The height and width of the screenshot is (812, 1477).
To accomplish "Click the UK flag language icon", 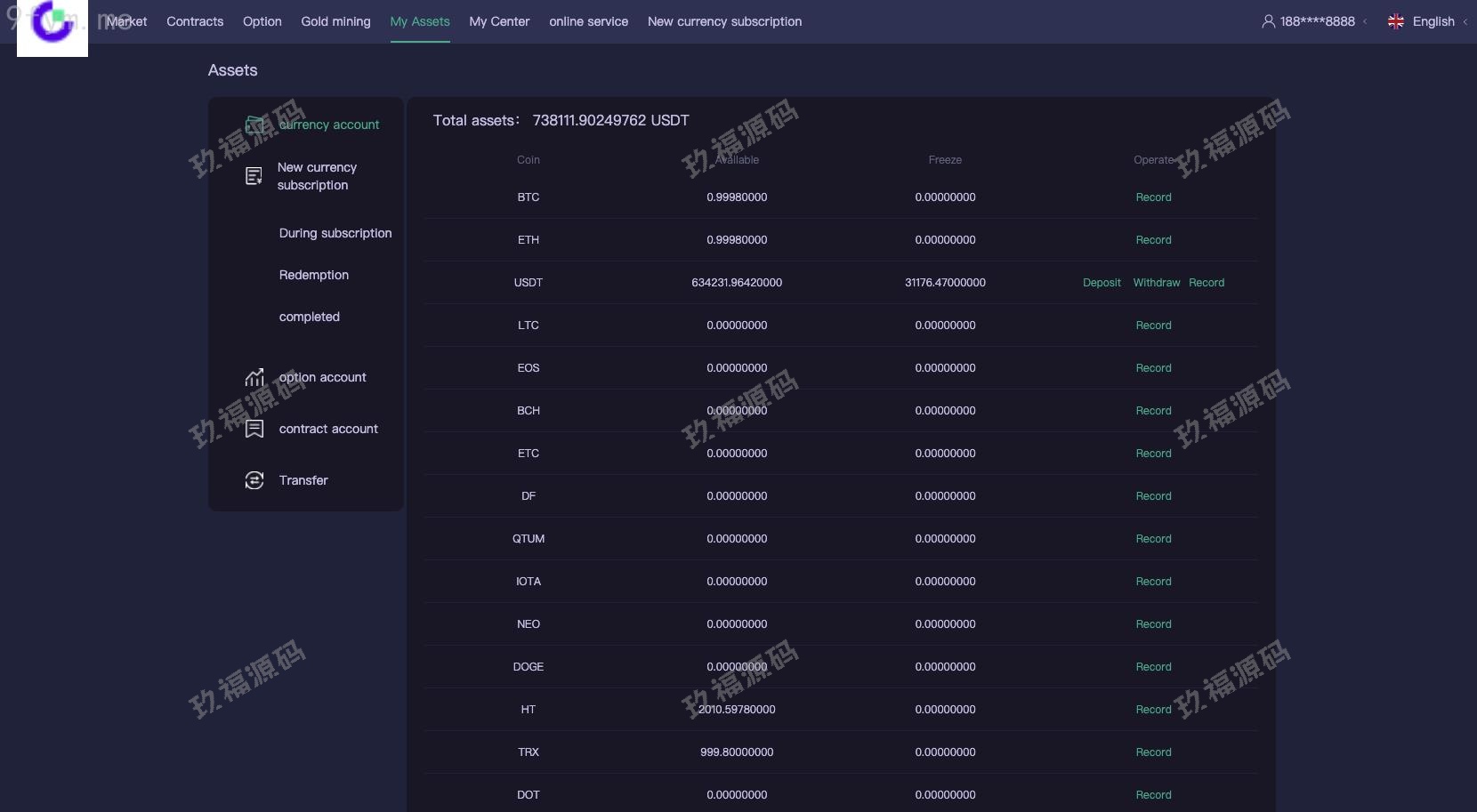I will (1396, 21).
